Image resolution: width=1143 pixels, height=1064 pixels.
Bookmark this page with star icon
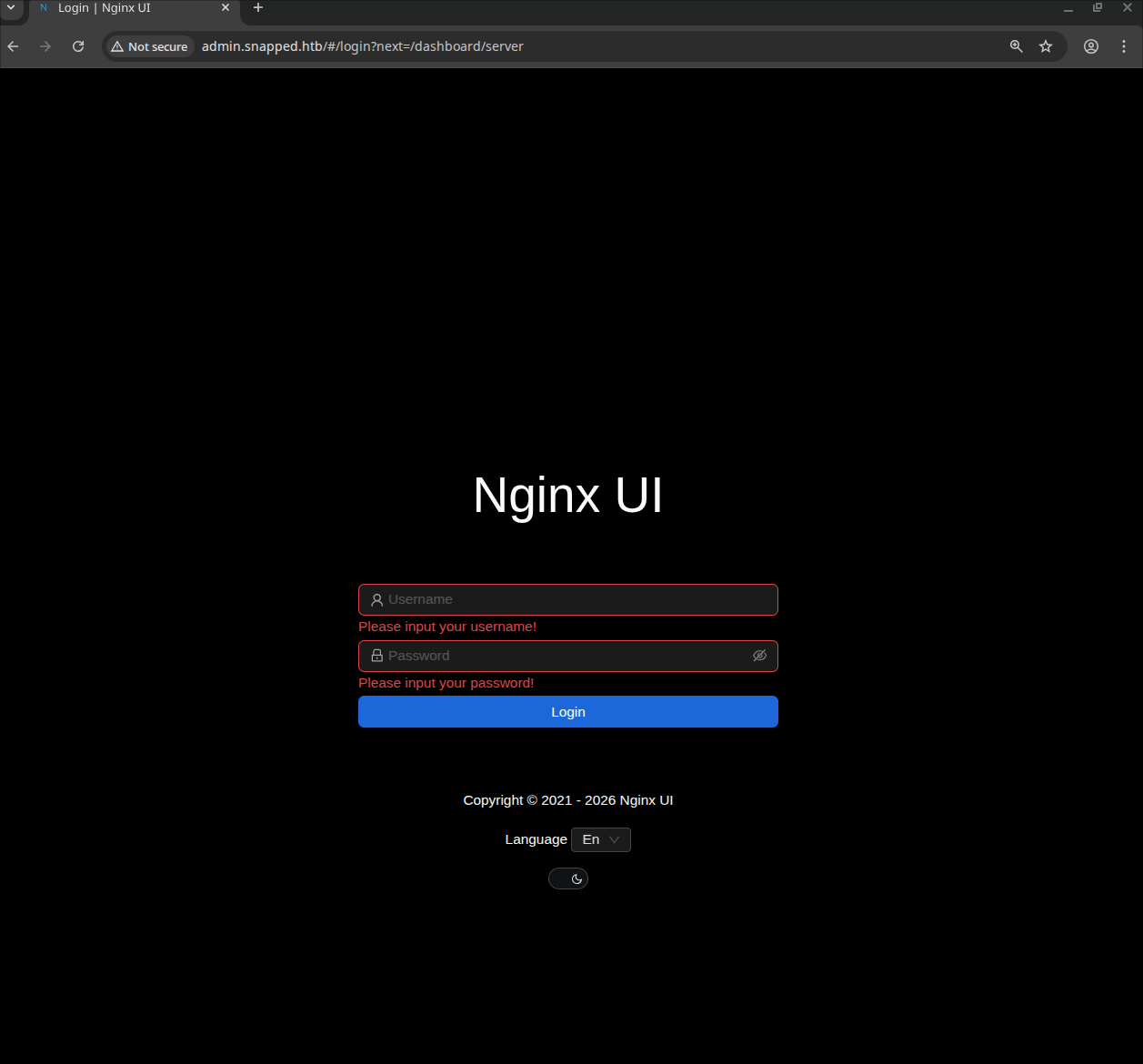pyautogui.click(x=1046, y=46)
